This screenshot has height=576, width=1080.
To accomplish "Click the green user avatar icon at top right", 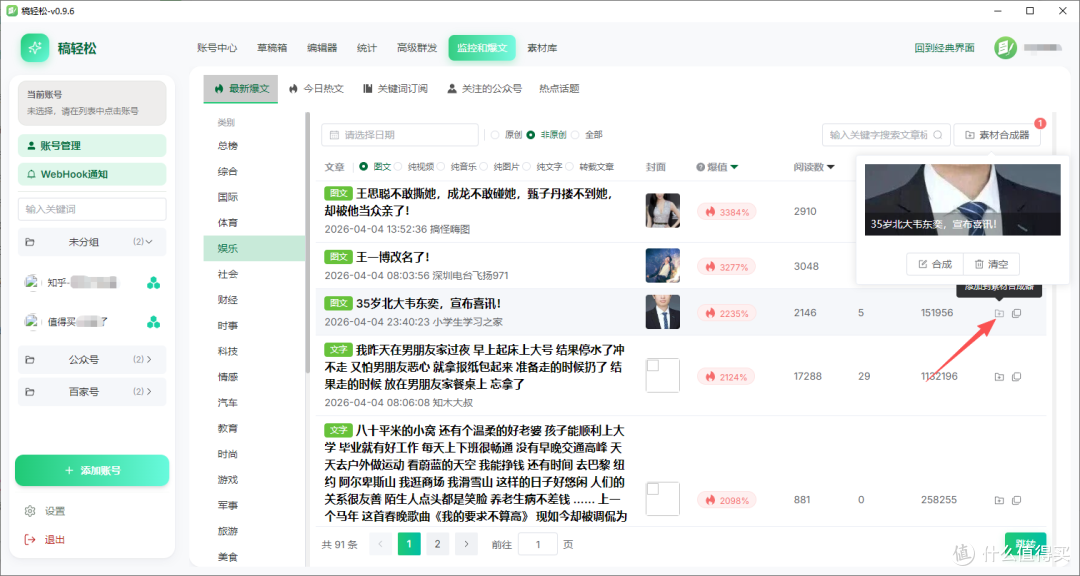I will point(1005,48).
